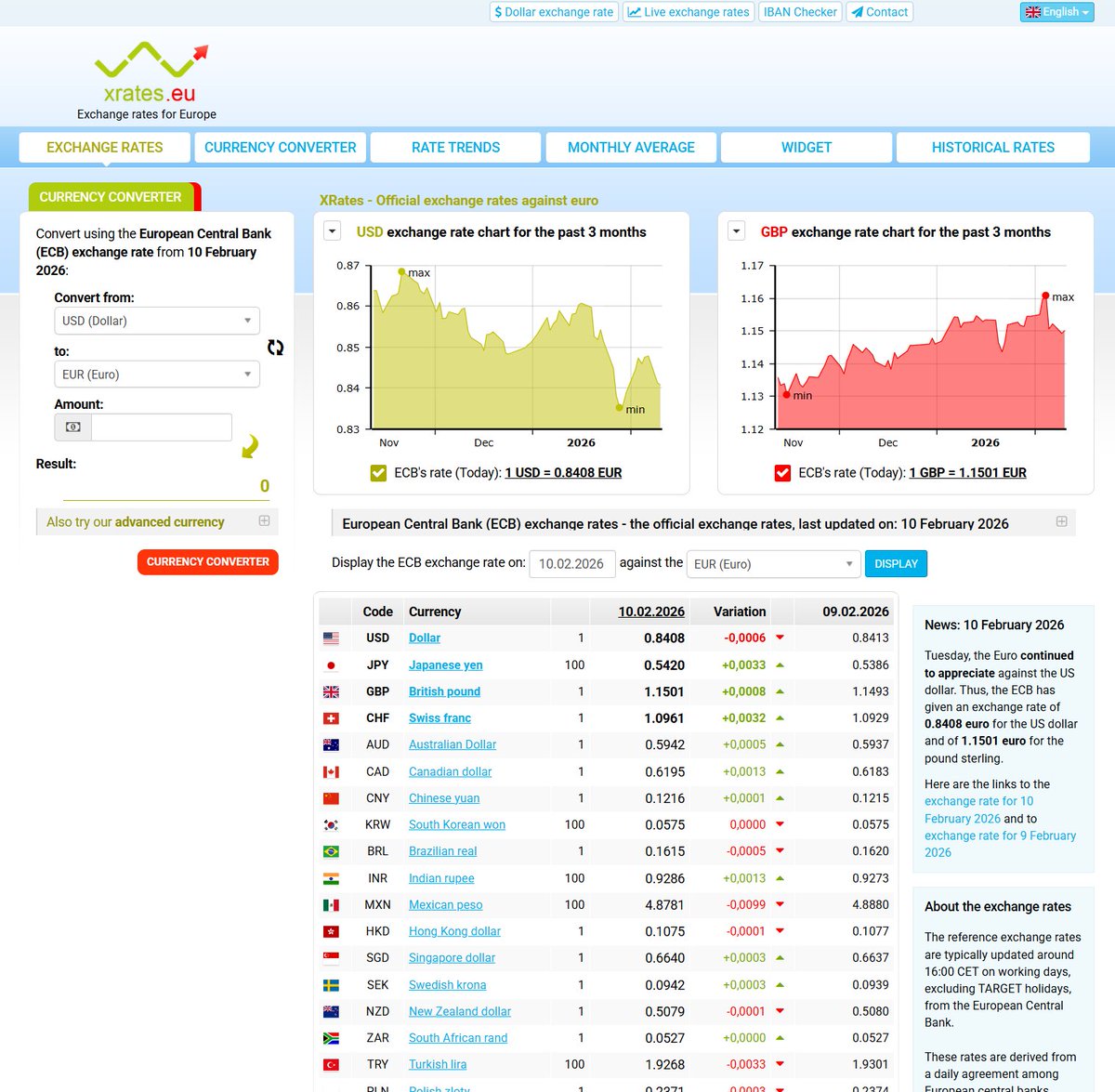Open the GBP chart options dropdown arrow
The width and height of the screenshot is (1115, 1092).
coord(736,230)
